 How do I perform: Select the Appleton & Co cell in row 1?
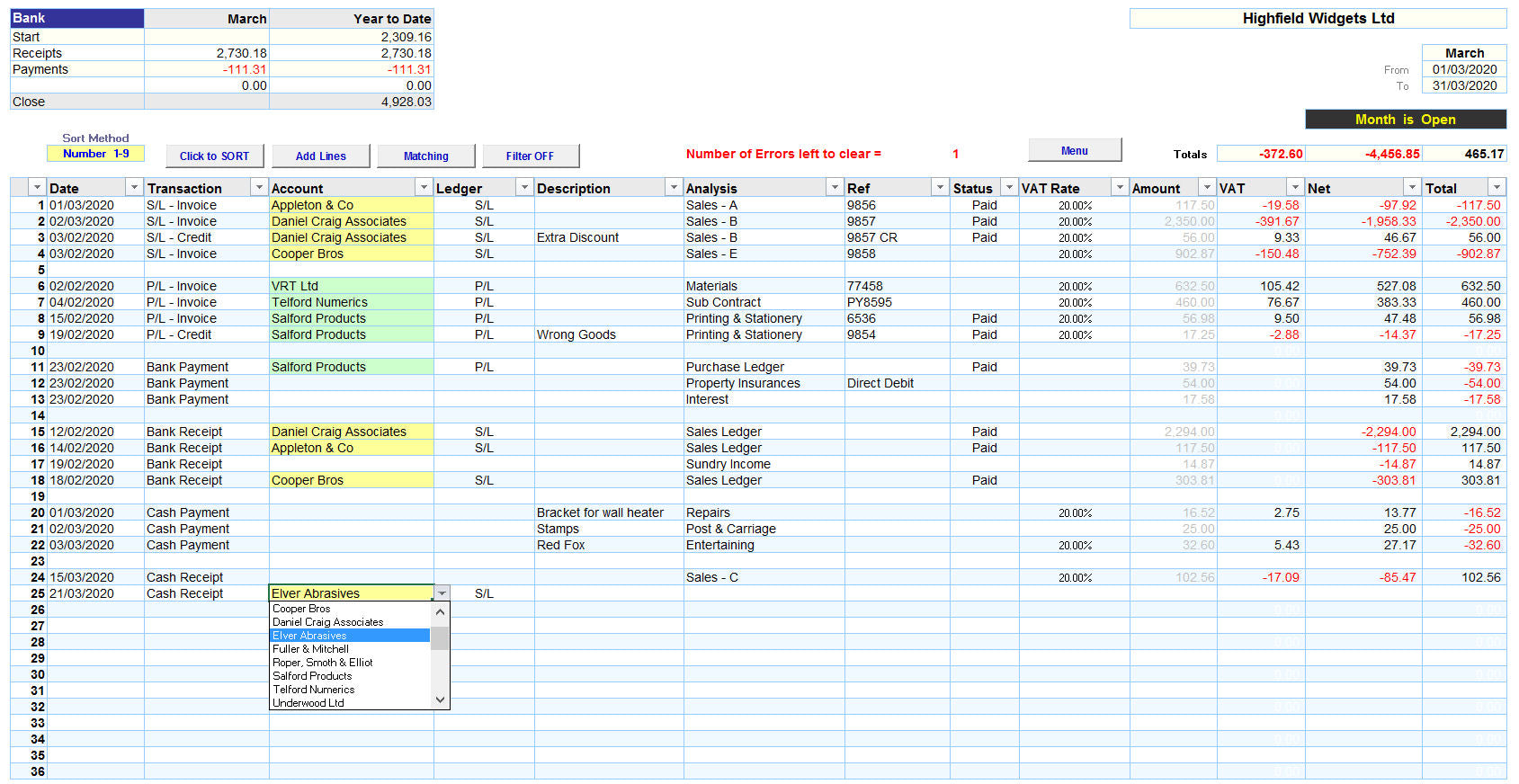tap(352, 205)
